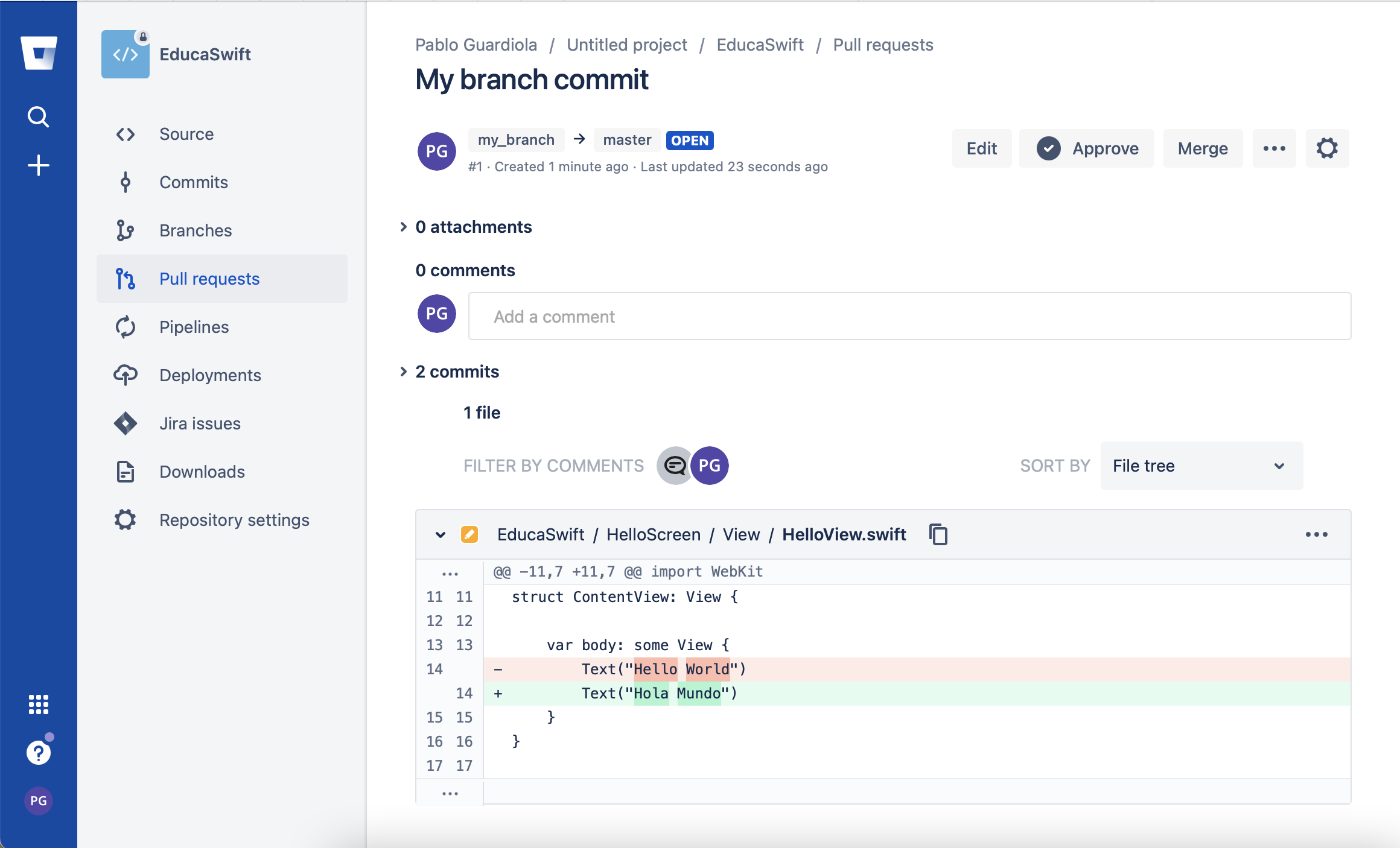The width and height of the screenshot is (1400, 848).
Task: Click the plus create icon in sidebar
Action: 38,165
